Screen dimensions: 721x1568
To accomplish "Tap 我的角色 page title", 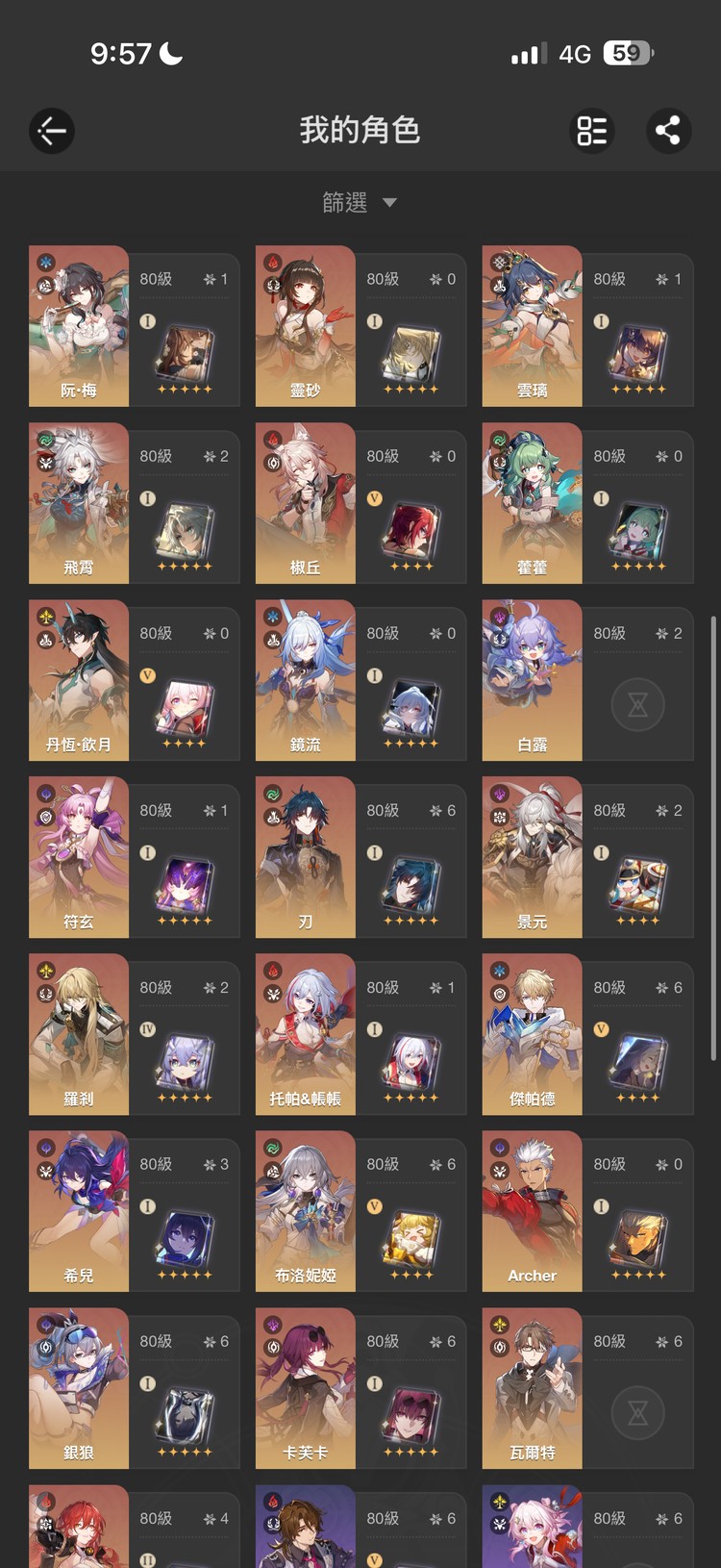I will [x=360, y=130].
